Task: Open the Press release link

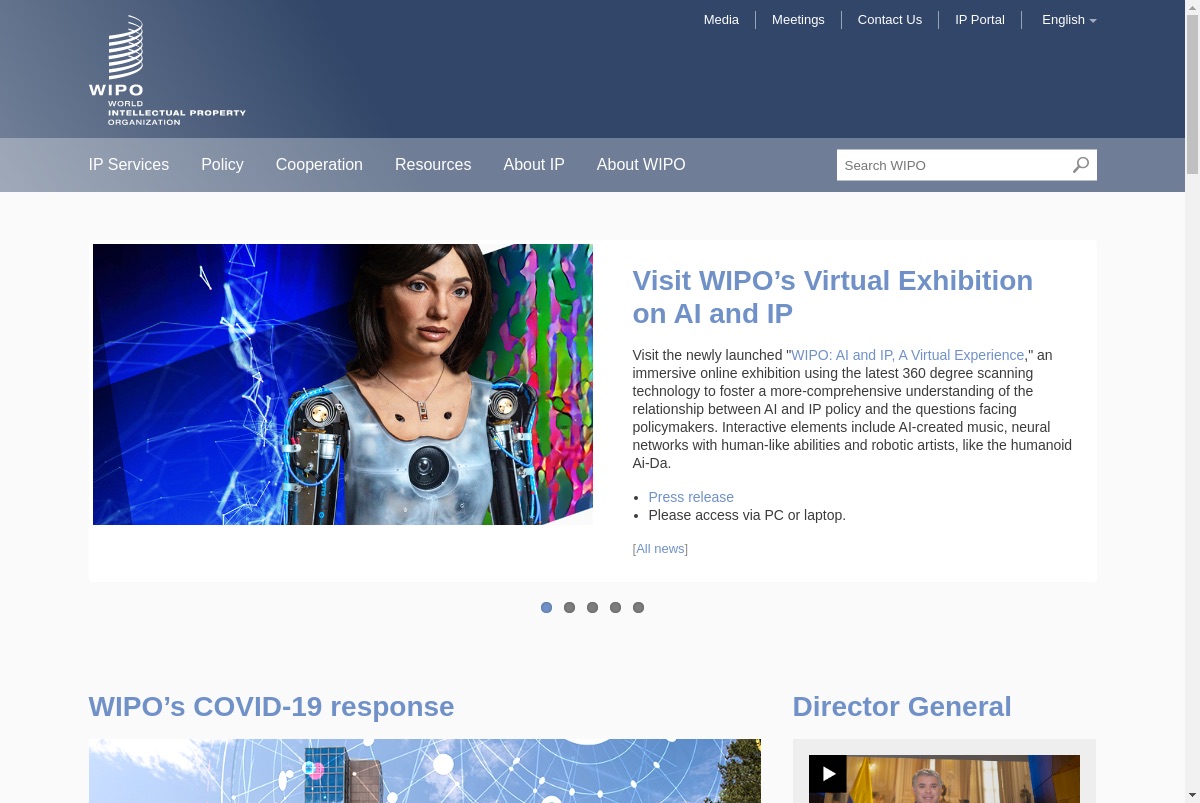Action: click(x=691, y=497)
